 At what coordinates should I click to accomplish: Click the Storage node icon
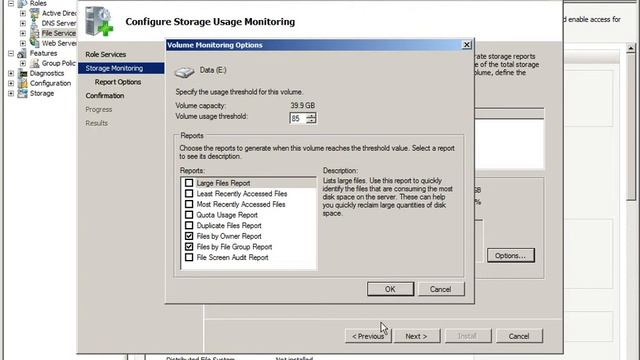click(22, 93)
